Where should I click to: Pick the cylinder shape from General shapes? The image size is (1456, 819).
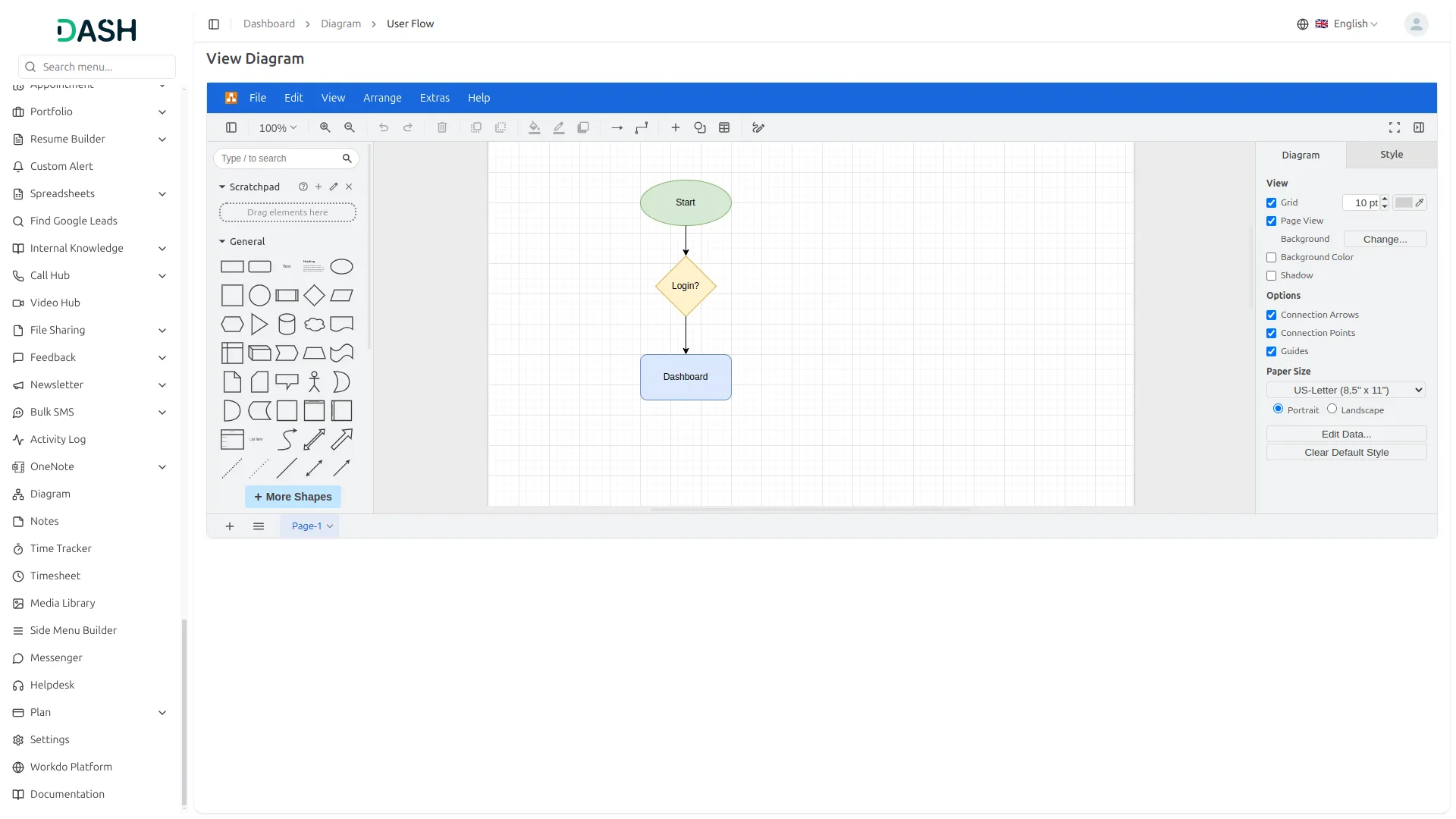click(287, 325)
